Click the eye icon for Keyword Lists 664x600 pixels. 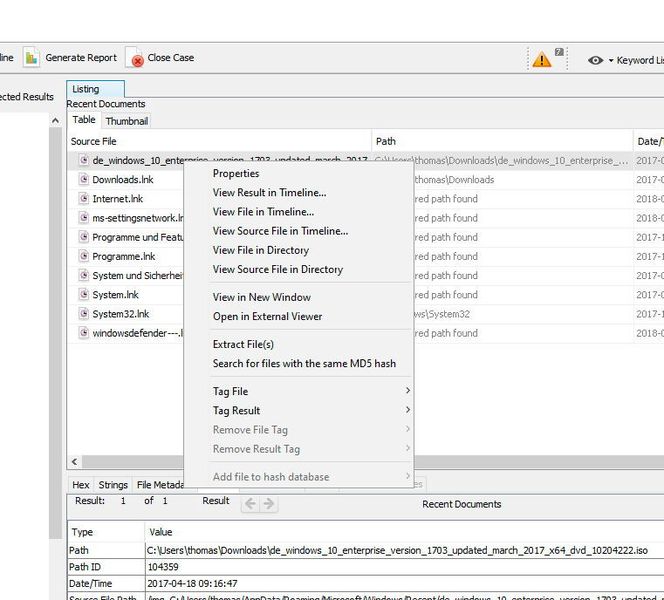pos(596,60)
